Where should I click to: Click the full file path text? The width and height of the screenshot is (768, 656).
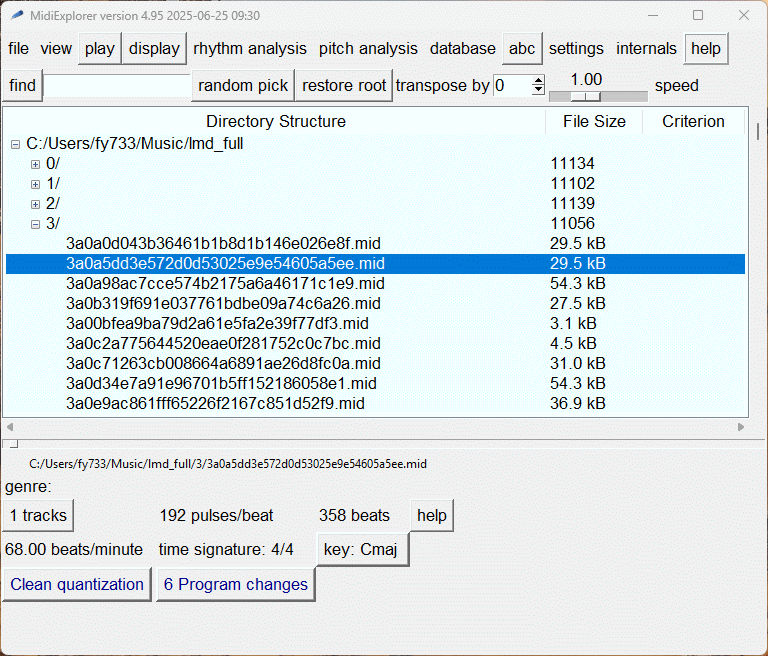[x=228, y=464]
